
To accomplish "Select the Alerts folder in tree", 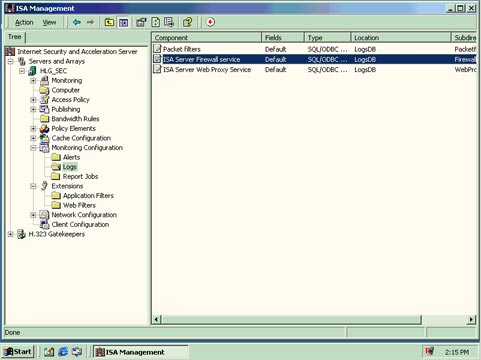I will [x=66, y=157].
